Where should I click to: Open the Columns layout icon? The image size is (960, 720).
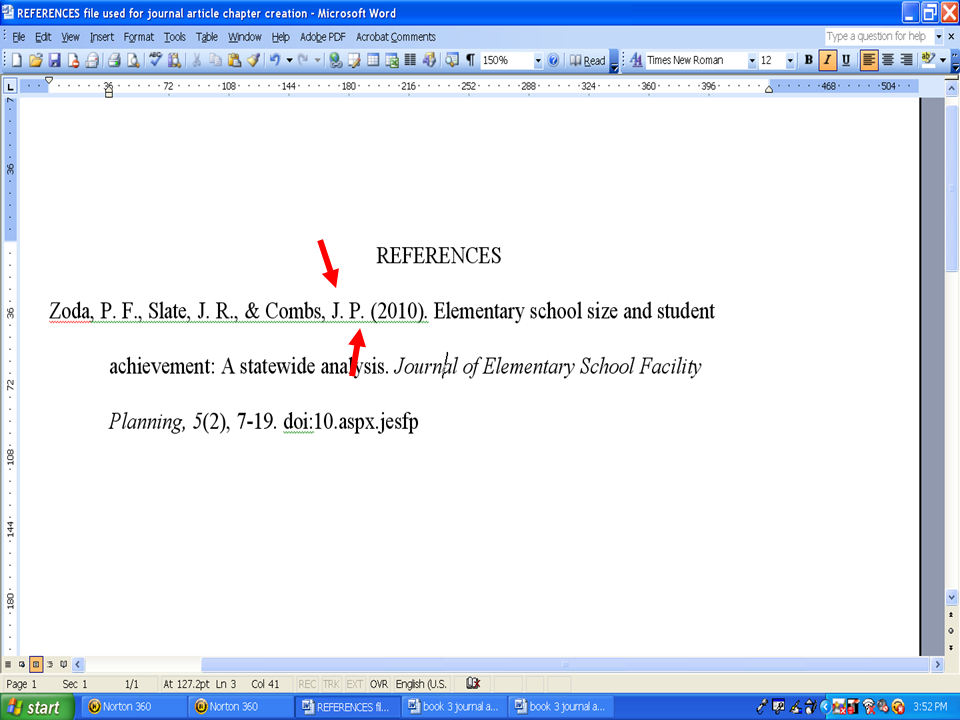(x=410, y=60)
